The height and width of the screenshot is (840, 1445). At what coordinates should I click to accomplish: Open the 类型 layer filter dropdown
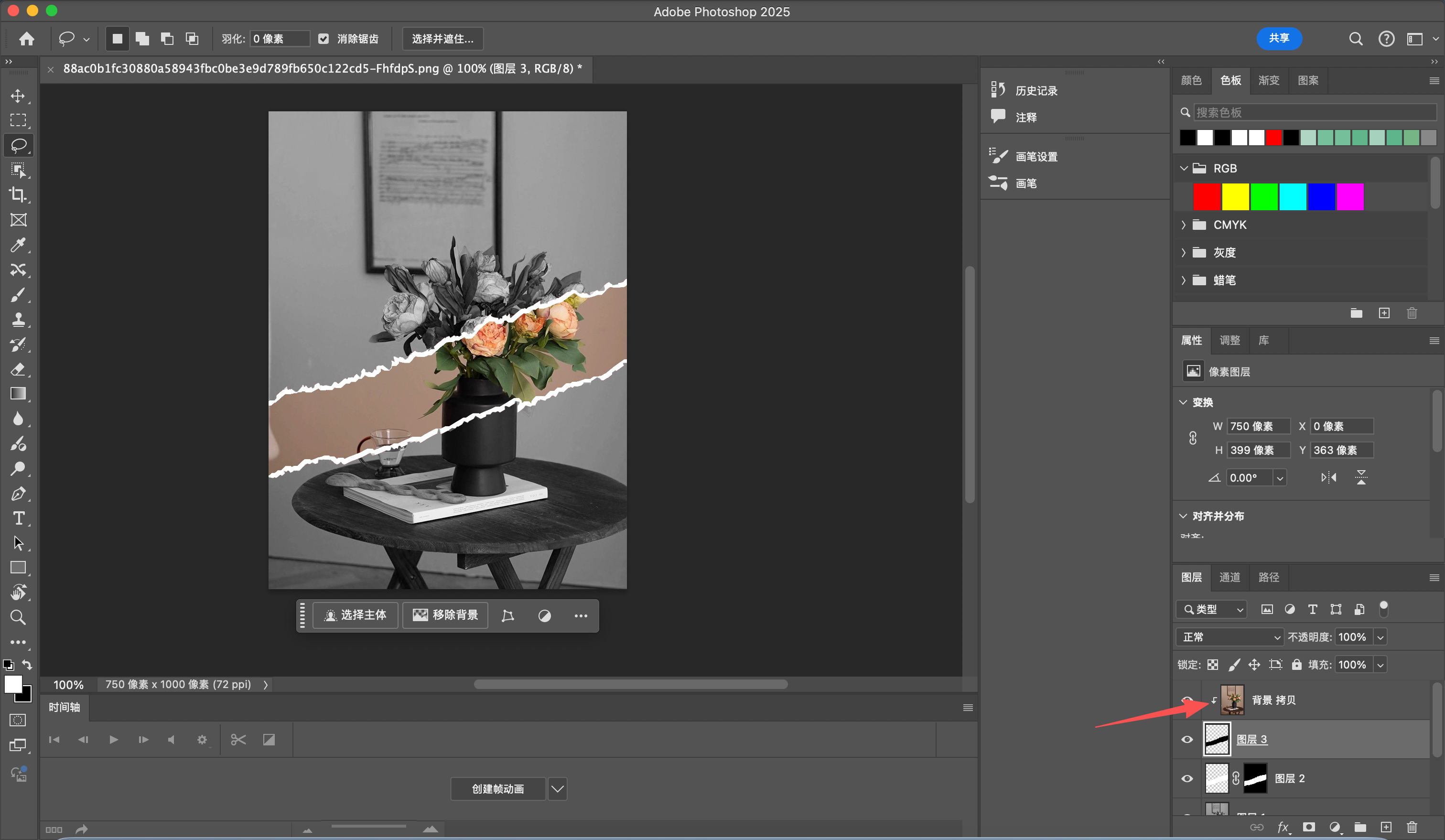coord(1211,609)
